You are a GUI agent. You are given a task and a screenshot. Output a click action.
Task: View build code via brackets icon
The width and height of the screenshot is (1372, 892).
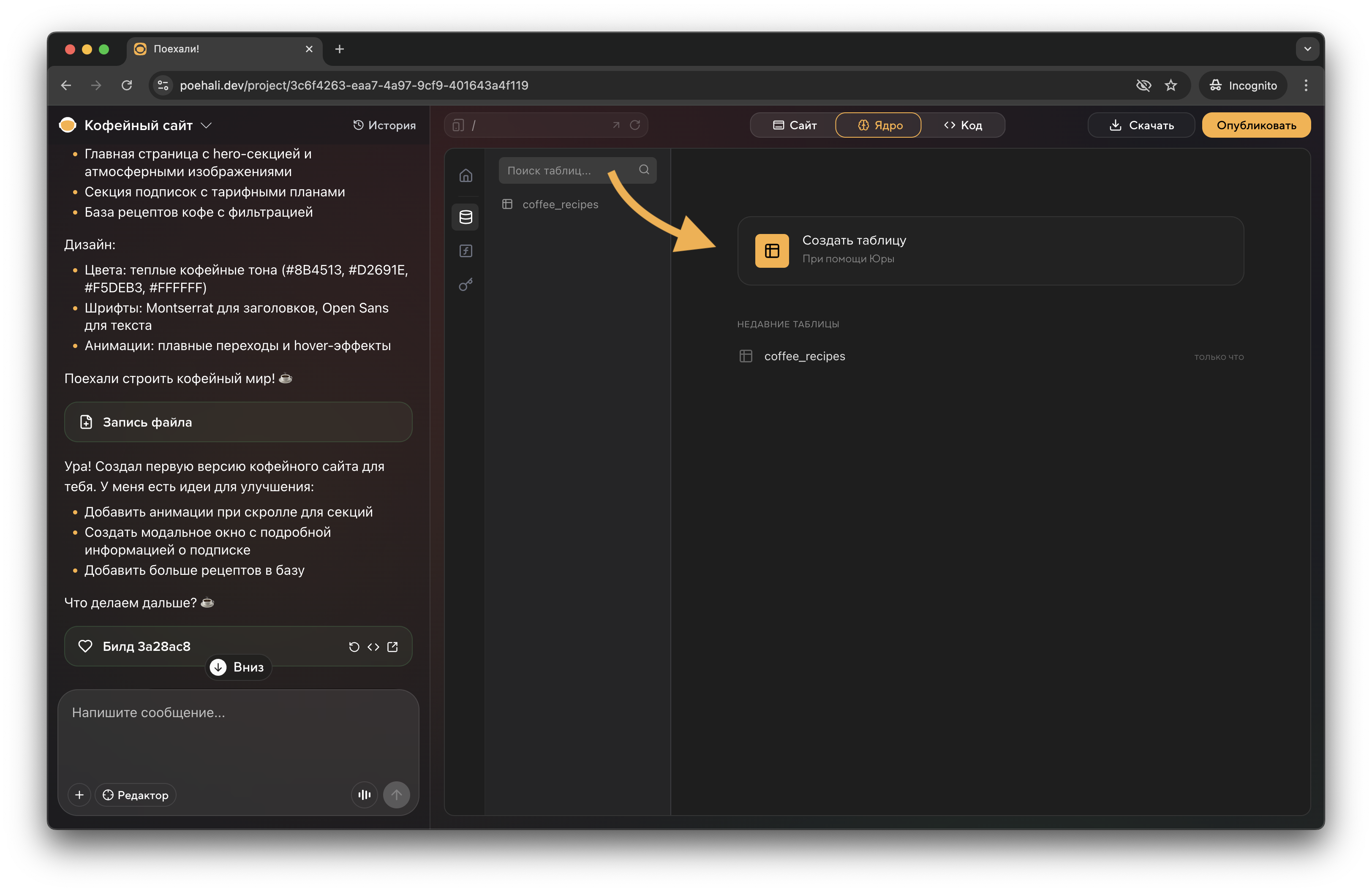[373, 647]
